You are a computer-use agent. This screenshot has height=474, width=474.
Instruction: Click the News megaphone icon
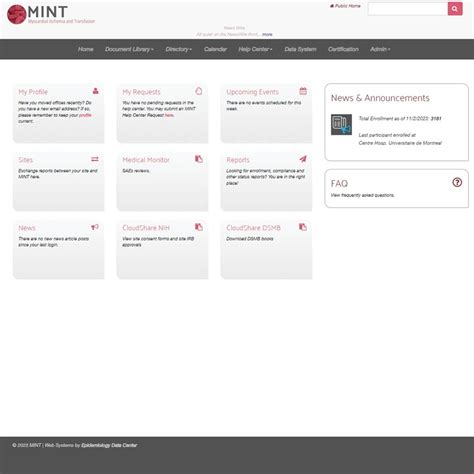(x=95, y=227)
